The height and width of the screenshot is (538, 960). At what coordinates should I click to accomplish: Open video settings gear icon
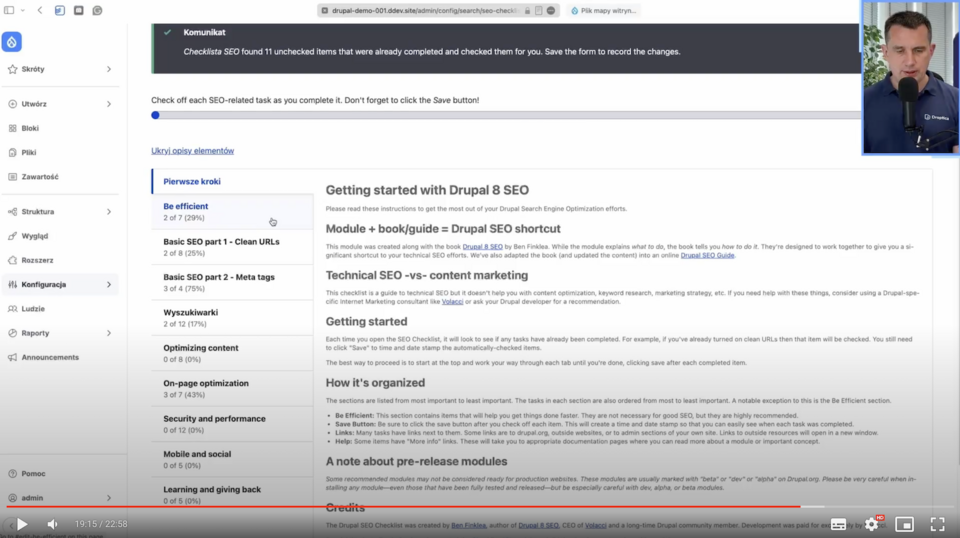872,524
